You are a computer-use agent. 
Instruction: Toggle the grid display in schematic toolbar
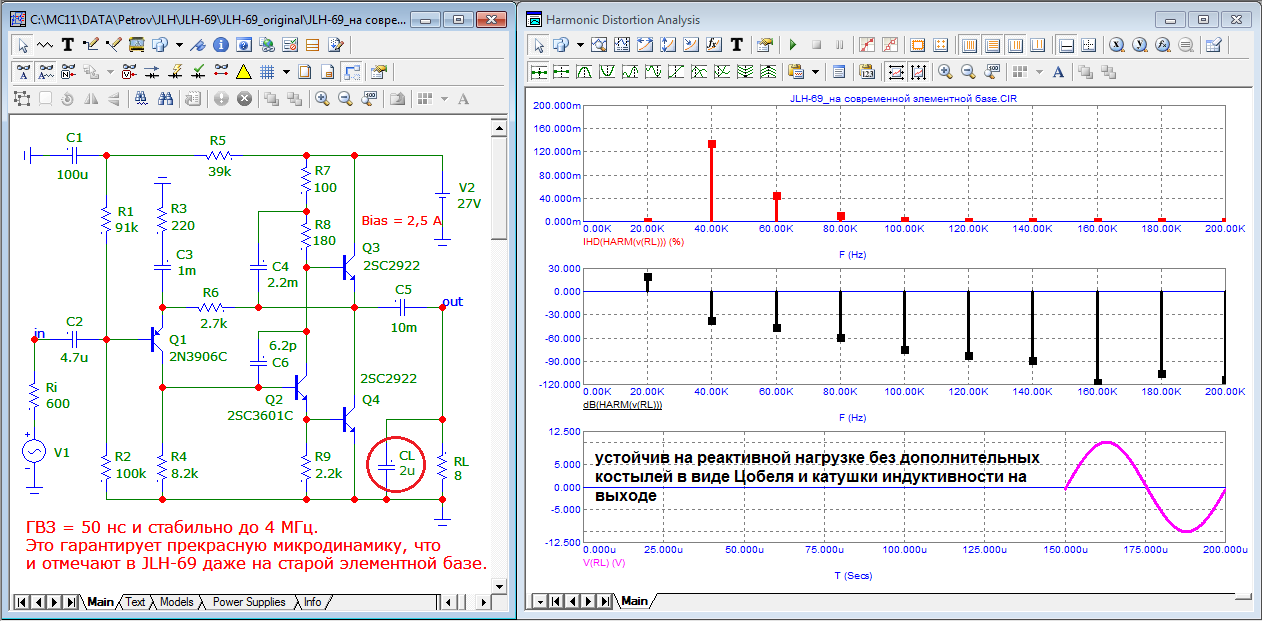(267, 71)
